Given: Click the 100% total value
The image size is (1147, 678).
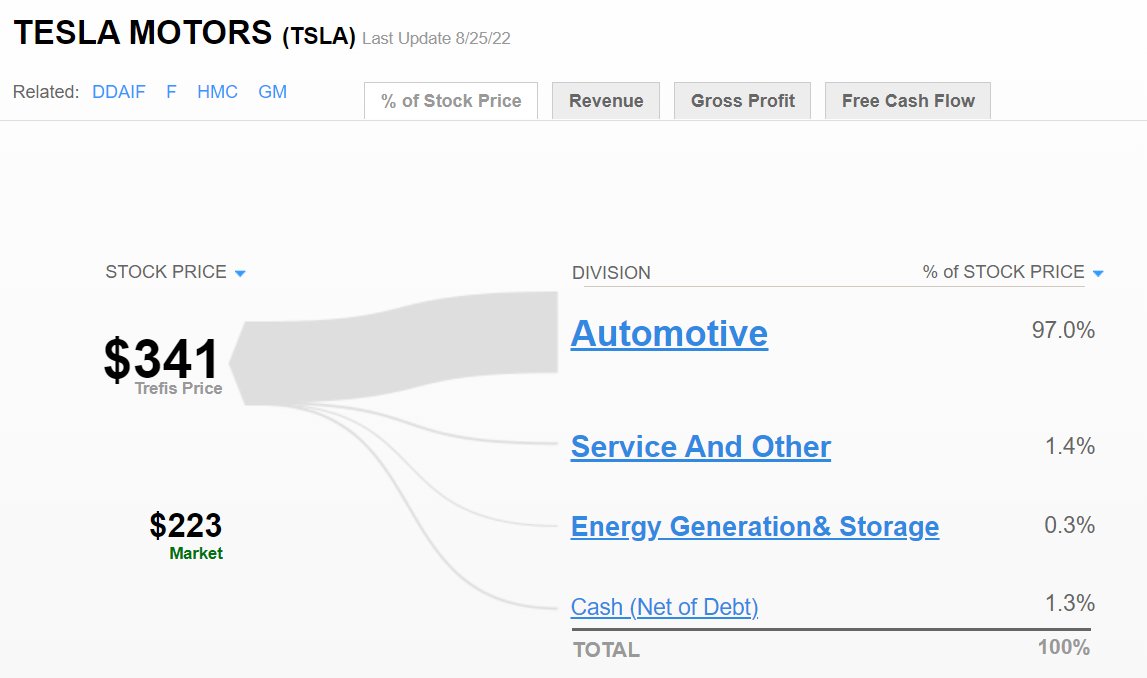Looking at the screenshot, I should pos(1064,647).
